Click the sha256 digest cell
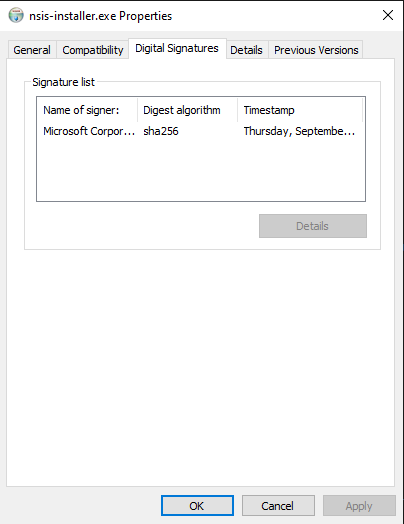 point(161,131)
